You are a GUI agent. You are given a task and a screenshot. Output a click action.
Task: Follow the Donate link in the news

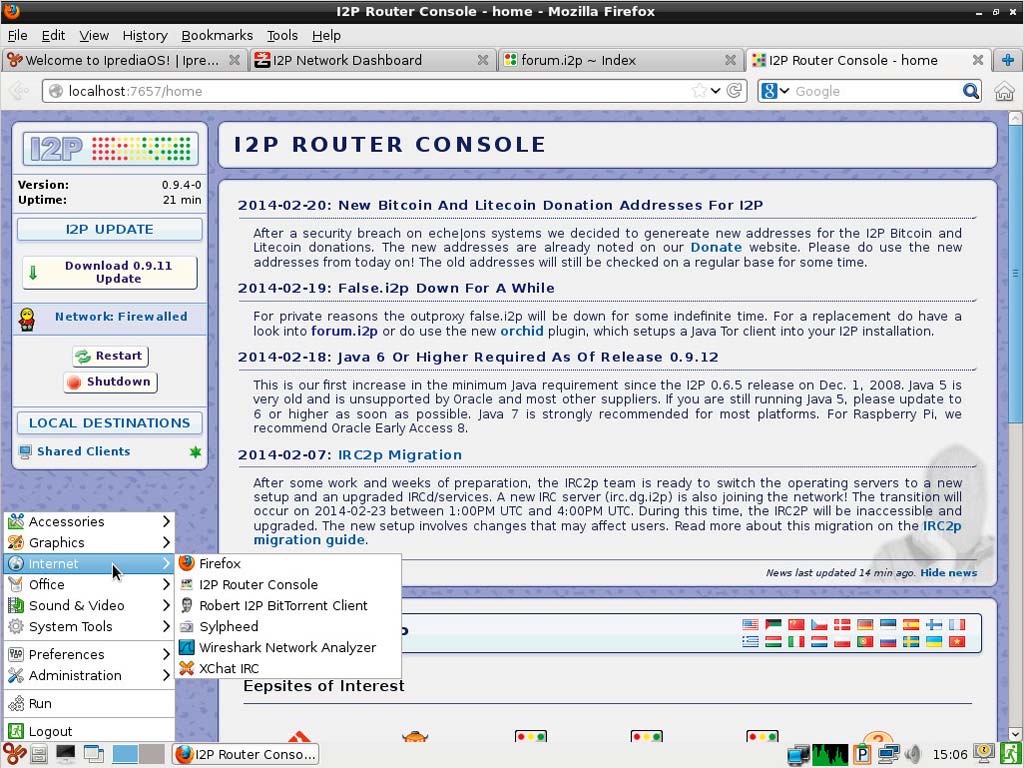(x=716, y=248)
